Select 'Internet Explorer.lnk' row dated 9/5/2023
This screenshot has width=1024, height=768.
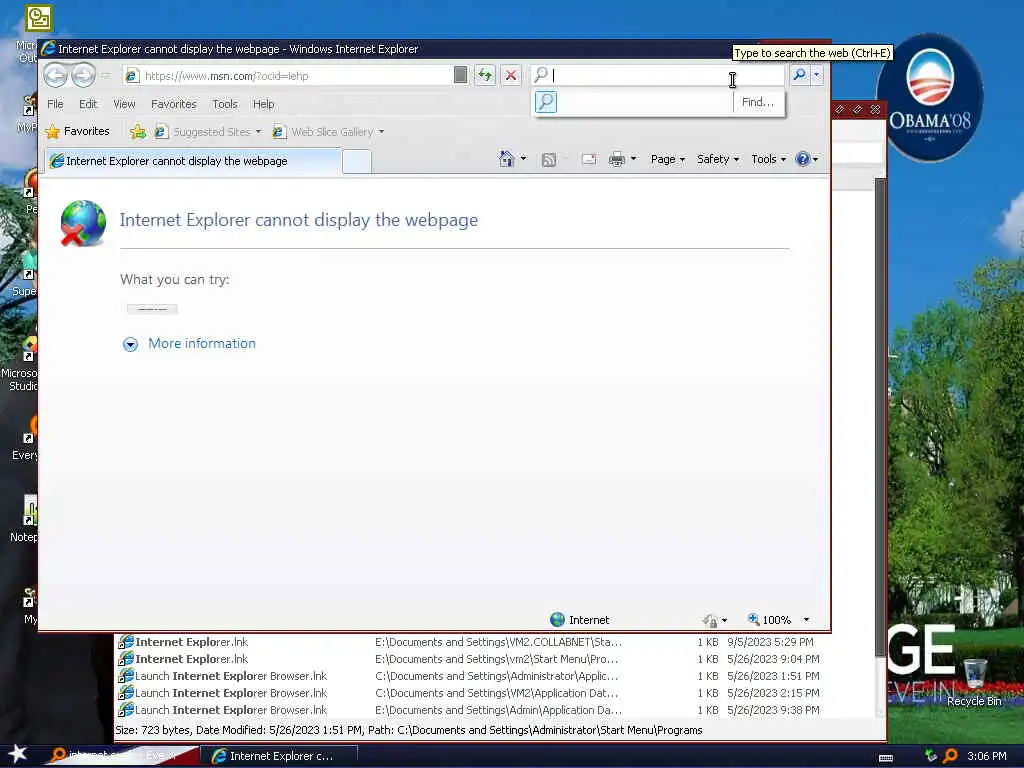coord(468,642)
